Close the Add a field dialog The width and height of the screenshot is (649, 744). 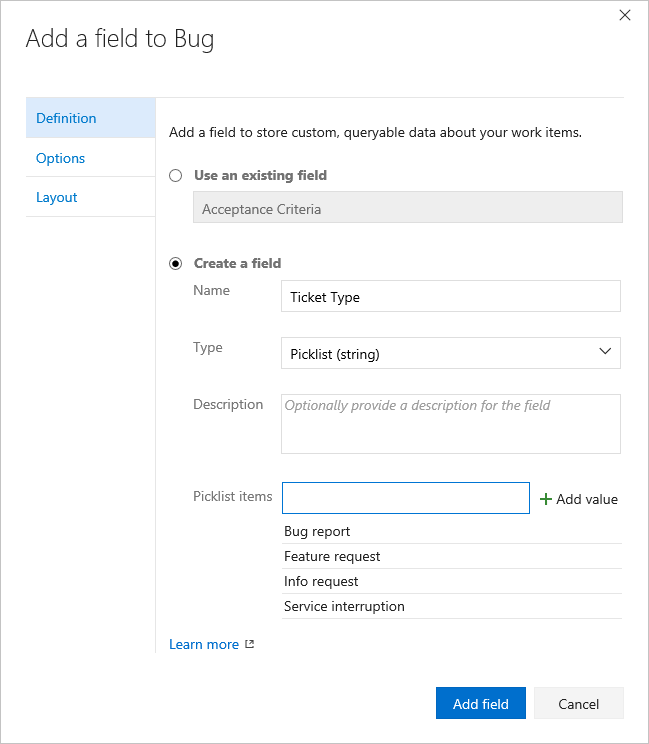tap(625, 15)
